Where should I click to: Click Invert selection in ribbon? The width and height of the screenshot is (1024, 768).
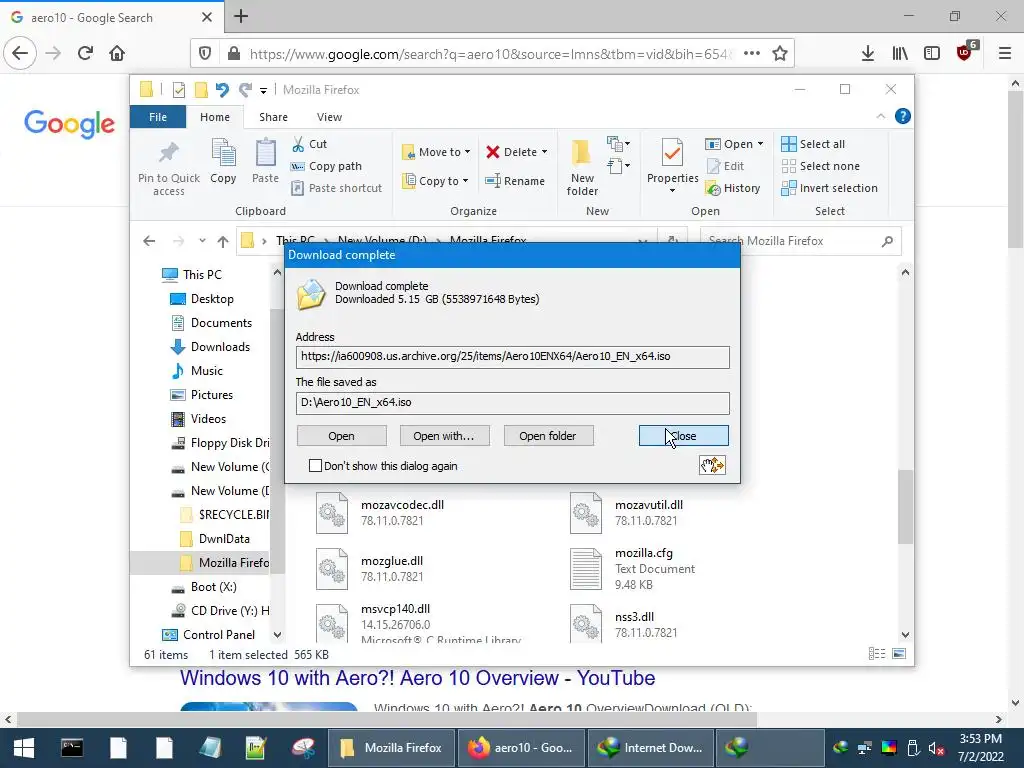point(829,188)
